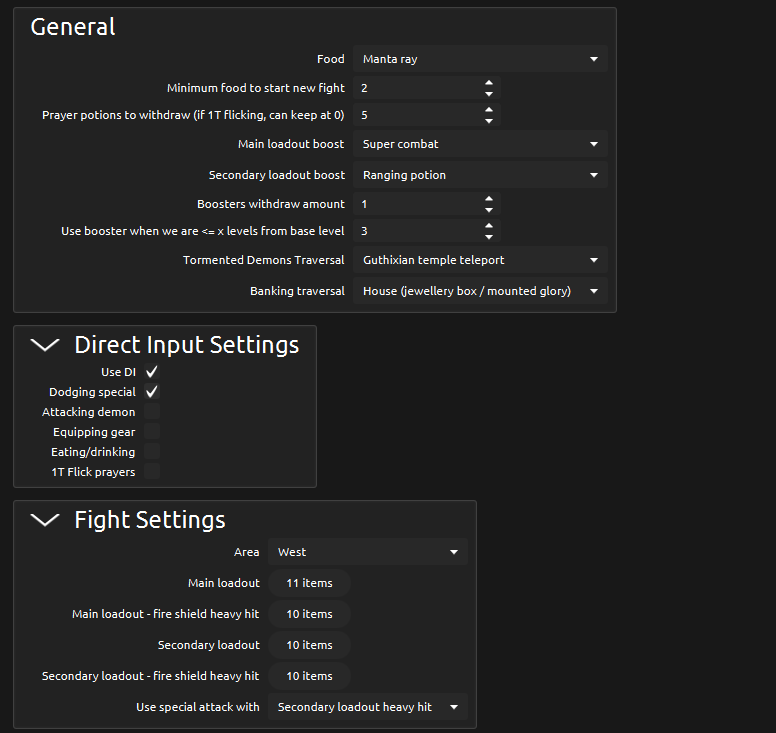Collapse the Fight Settings section
The image size is (776, 733).
[x=45, y=520]
